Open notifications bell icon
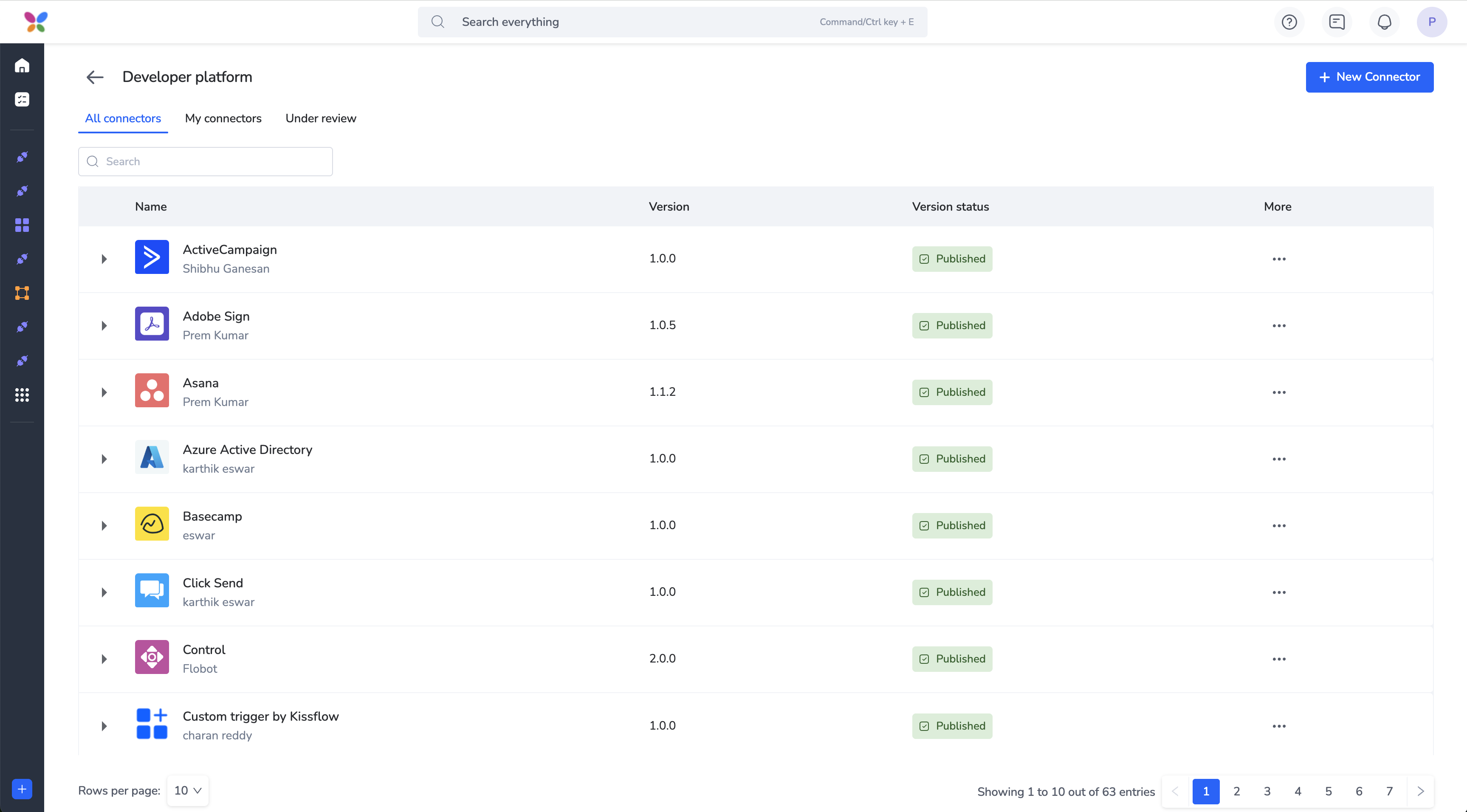This screenshot has height=812, width=1467. pos(1385,22)
